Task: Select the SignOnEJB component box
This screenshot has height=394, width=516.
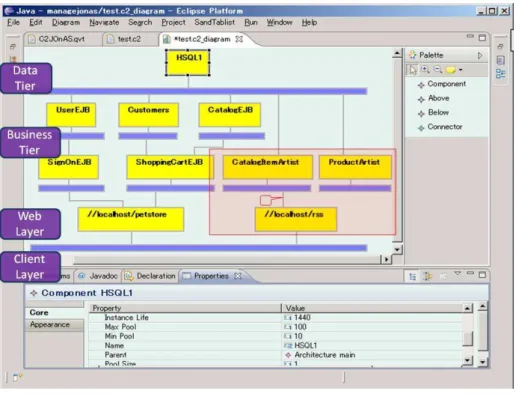Action: tap(68, 167)
